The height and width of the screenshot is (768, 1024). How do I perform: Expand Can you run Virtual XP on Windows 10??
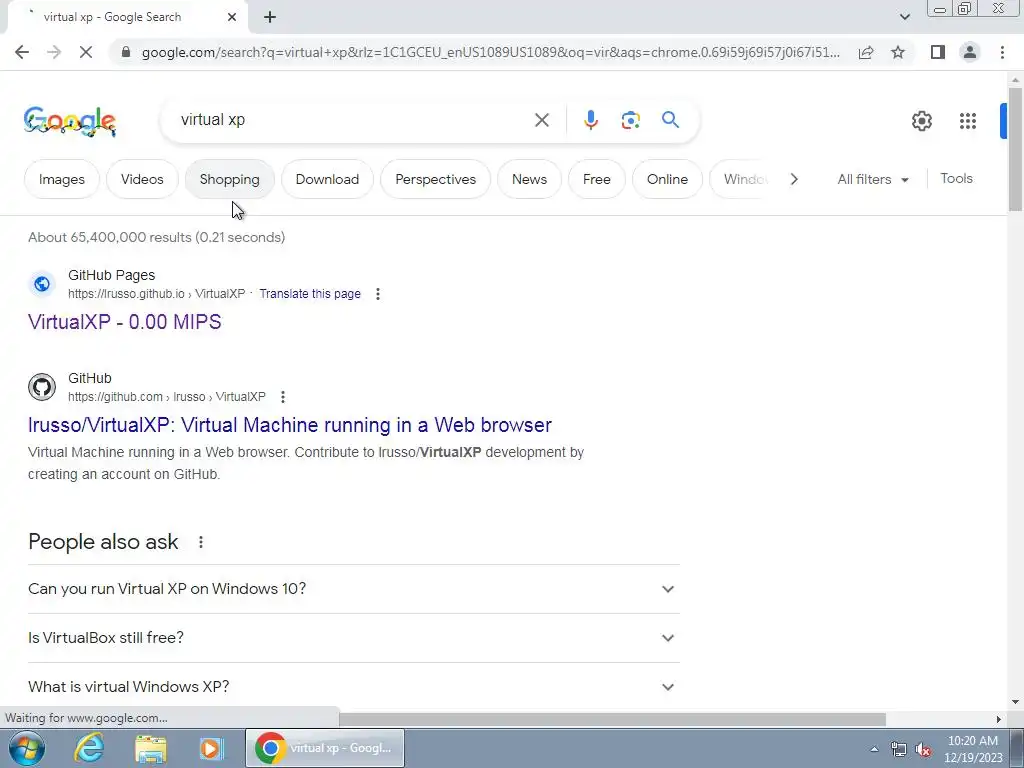click(x=354, y=589)
